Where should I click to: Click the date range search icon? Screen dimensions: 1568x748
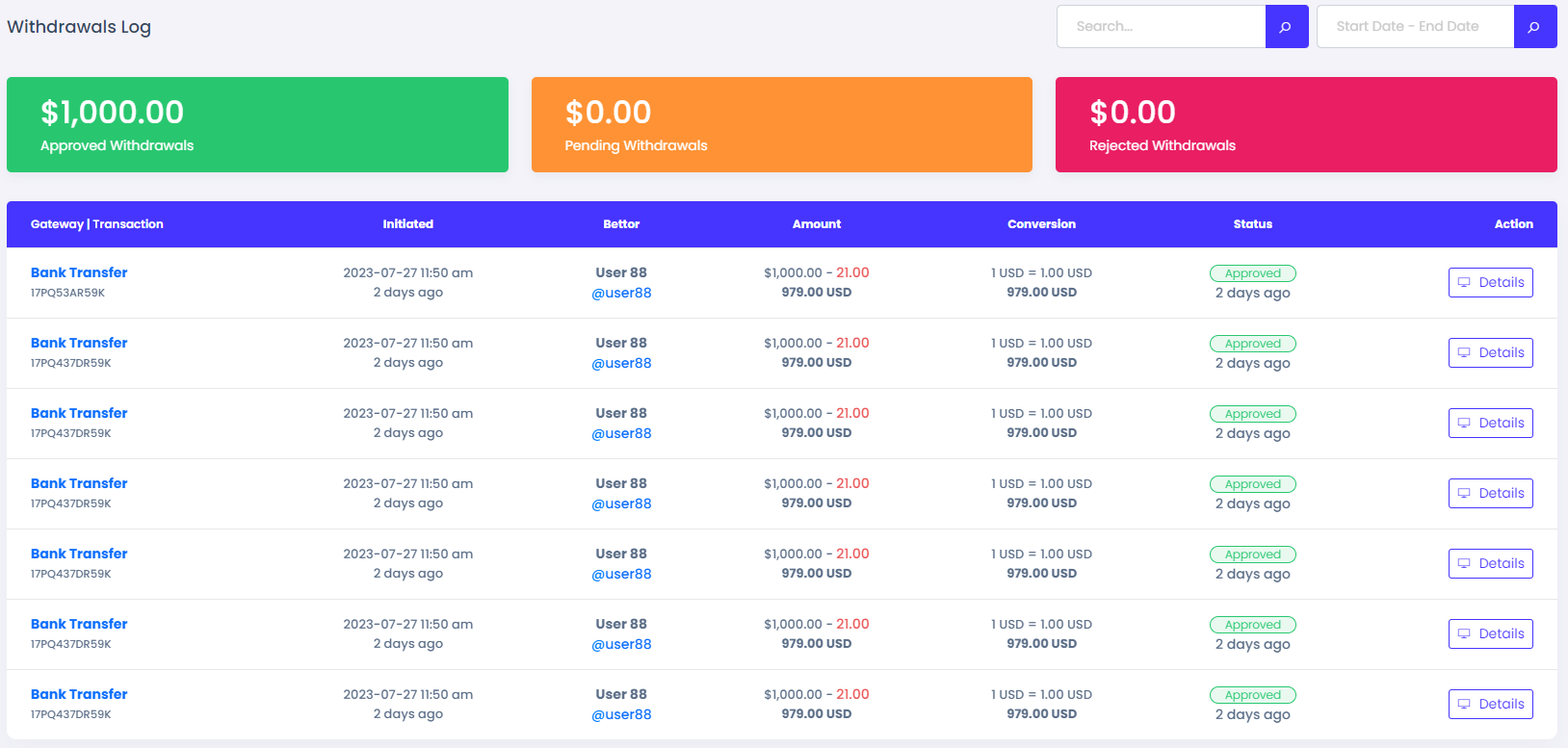[1534, 27]
